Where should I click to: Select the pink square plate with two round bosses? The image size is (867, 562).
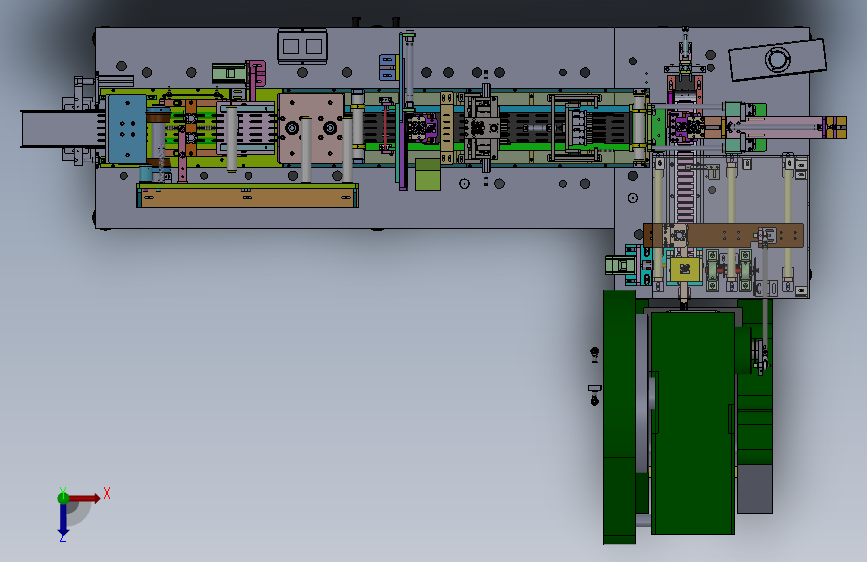coord(311,128)
